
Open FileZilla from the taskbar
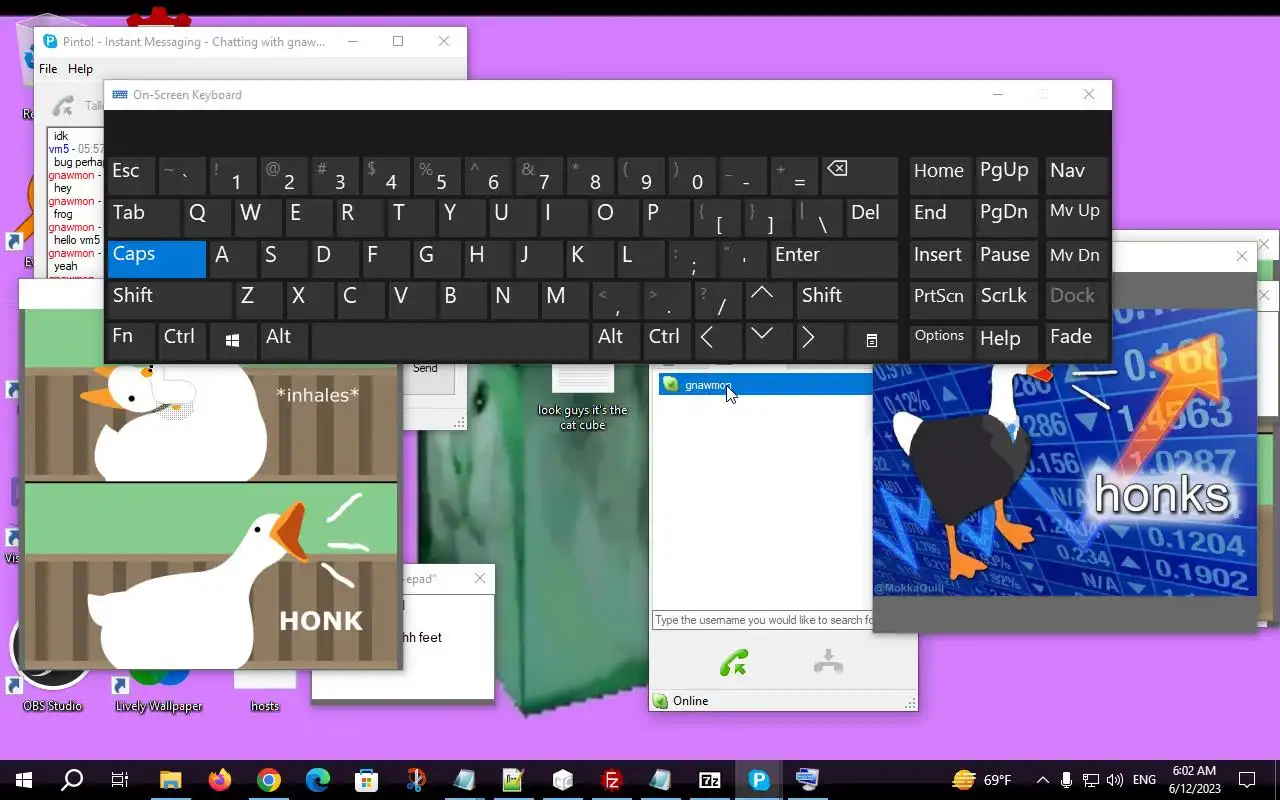point(612,780)
